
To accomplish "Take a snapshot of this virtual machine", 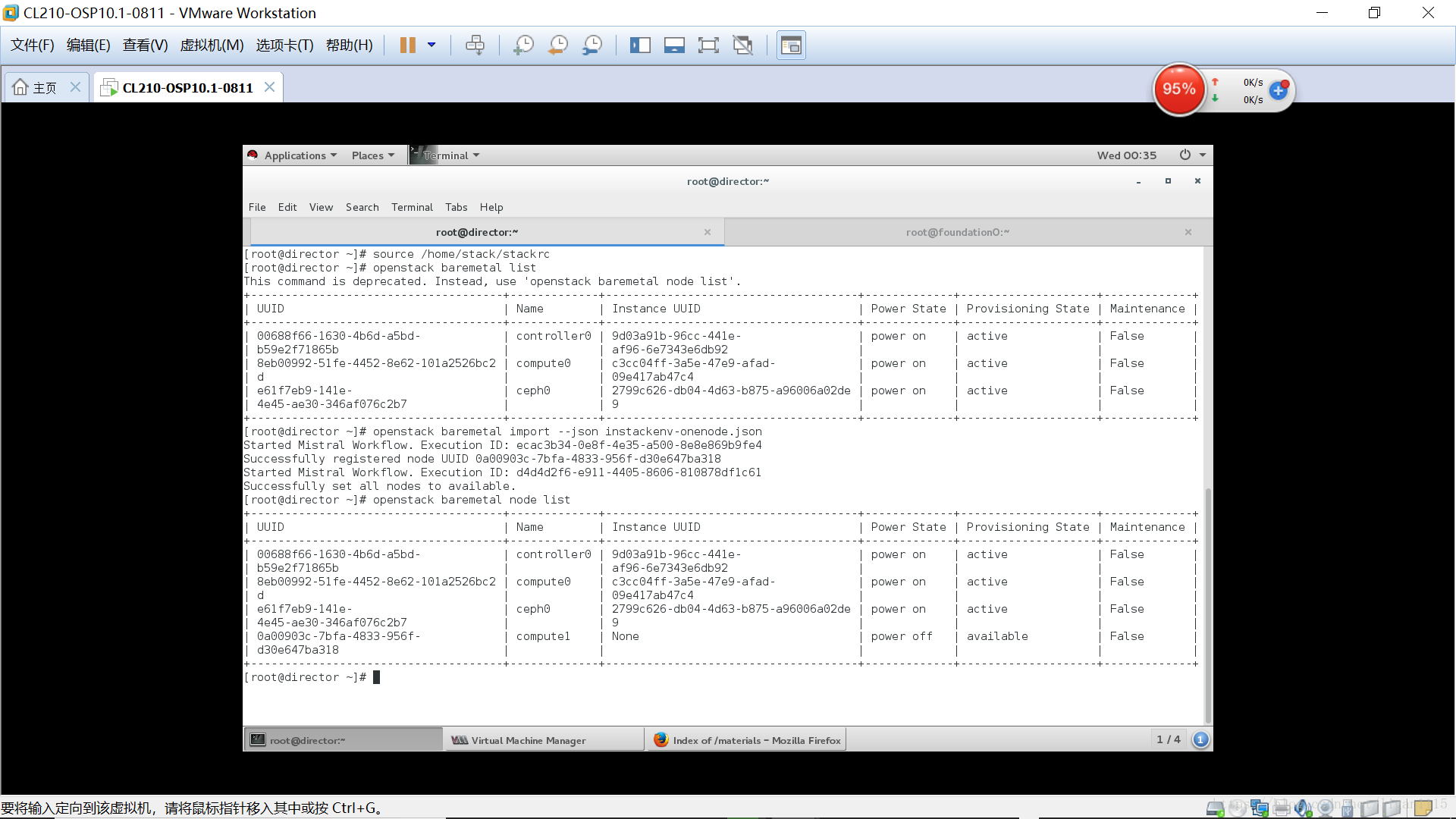I will 523,45.
